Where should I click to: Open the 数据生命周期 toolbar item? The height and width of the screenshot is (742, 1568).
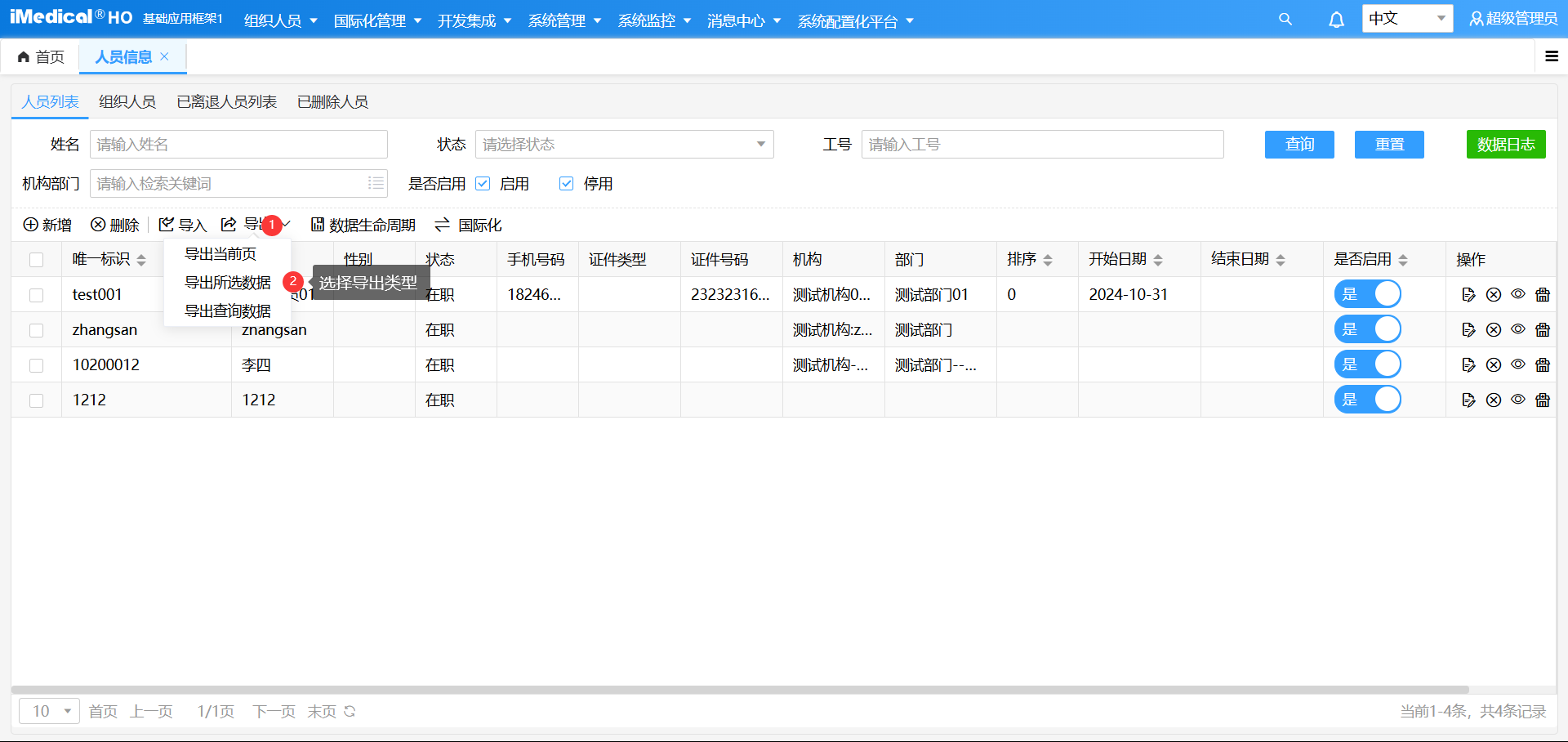pyautogui.click(x=363, y=226)
